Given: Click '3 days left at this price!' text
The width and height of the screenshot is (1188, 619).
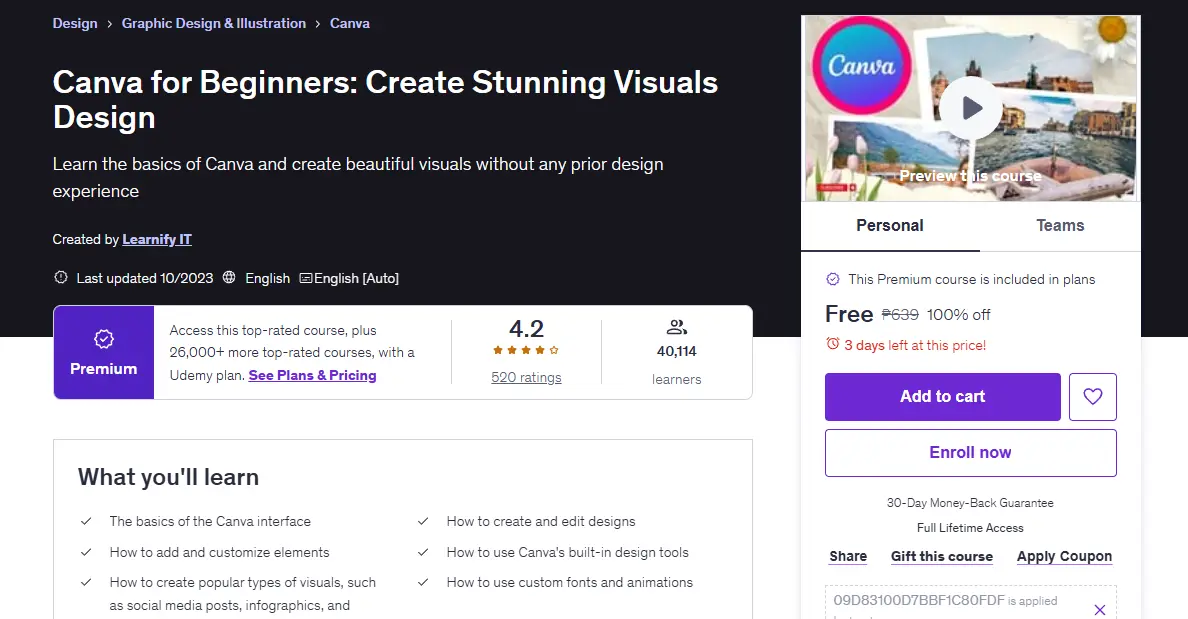Looking at the screenshot, I should click(x=915, y=345).
